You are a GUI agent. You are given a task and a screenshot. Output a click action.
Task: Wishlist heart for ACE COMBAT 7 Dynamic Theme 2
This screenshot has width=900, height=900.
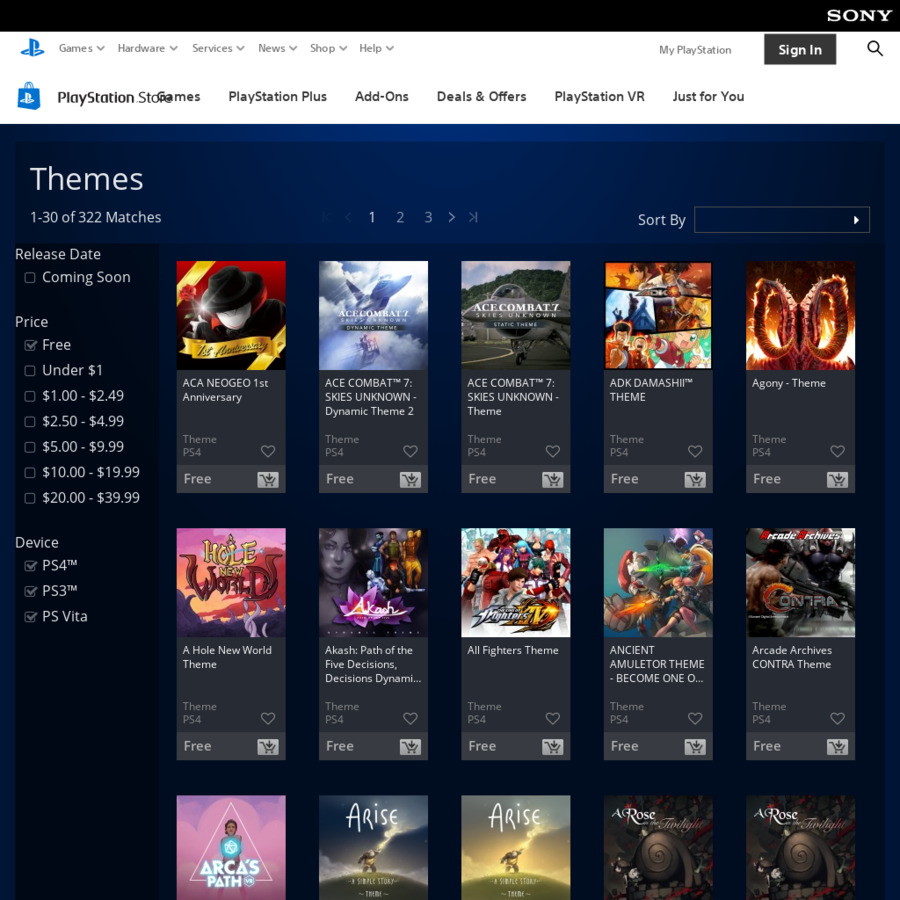click(x=410, y=452)
